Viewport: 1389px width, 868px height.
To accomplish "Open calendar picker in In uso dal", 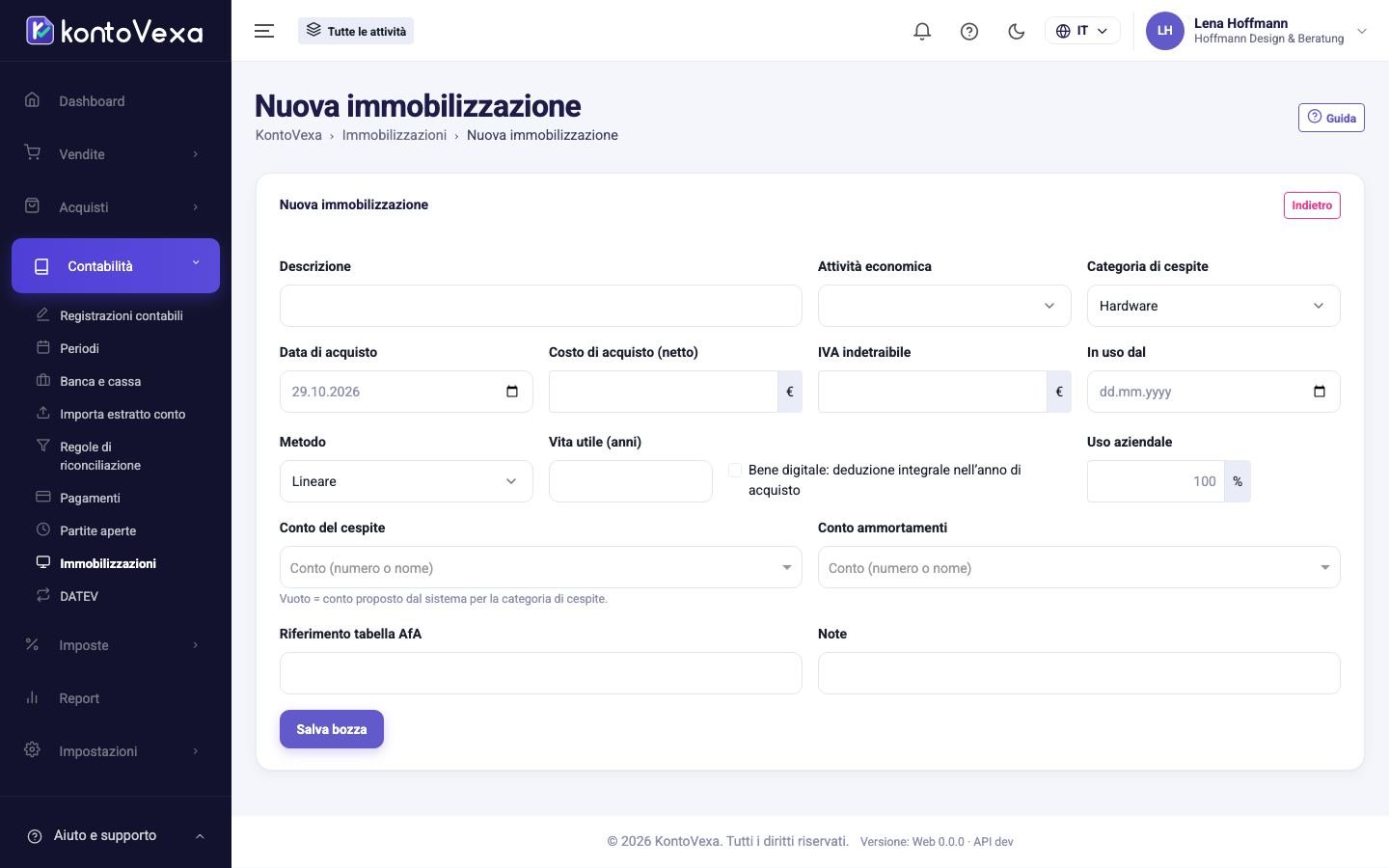I will tap(1320, 392).
